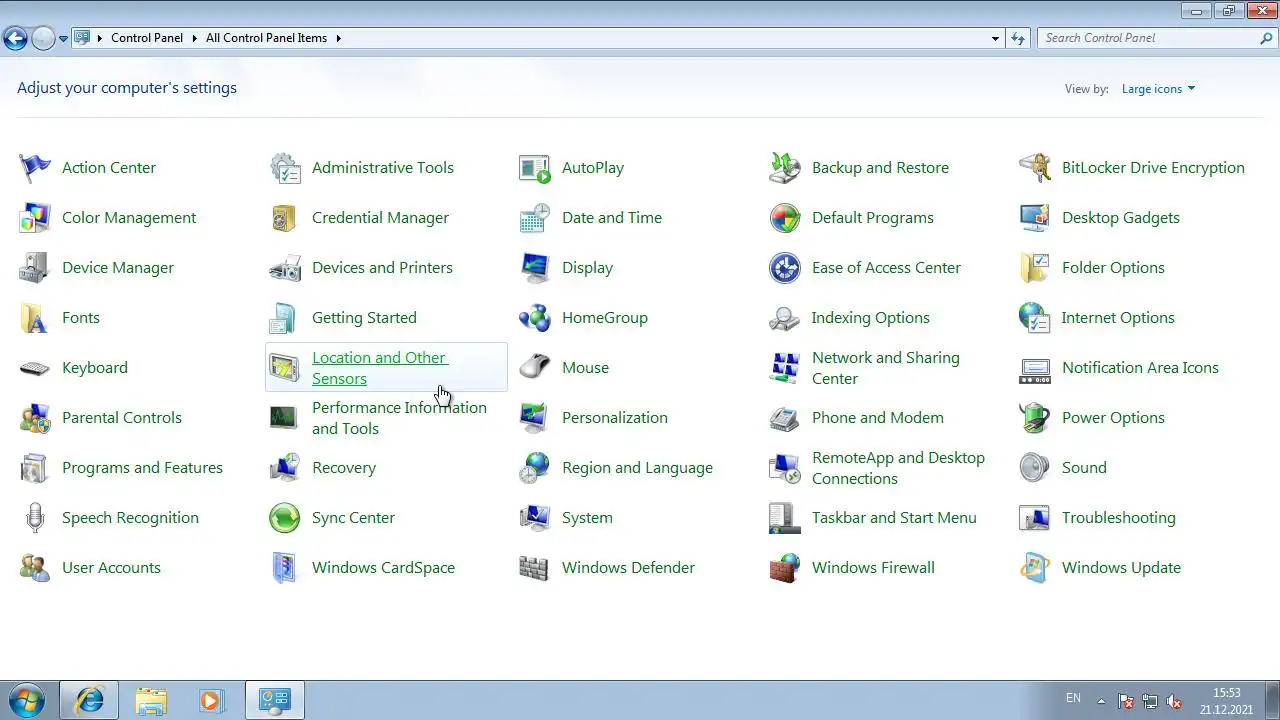Show hidden tray icons arrow

[x=1101, y=700]
